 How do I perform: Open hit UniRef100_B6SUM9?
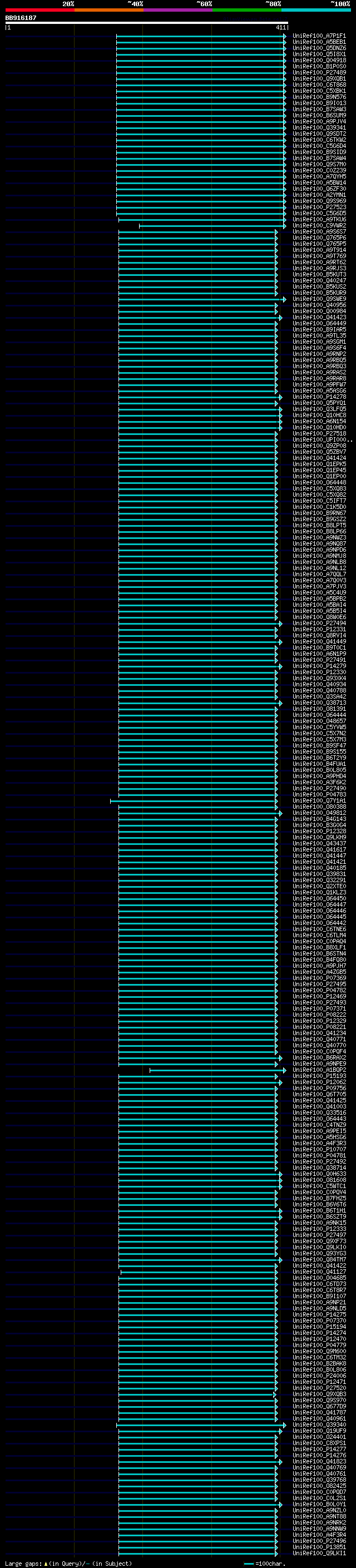tap(319, 115)
